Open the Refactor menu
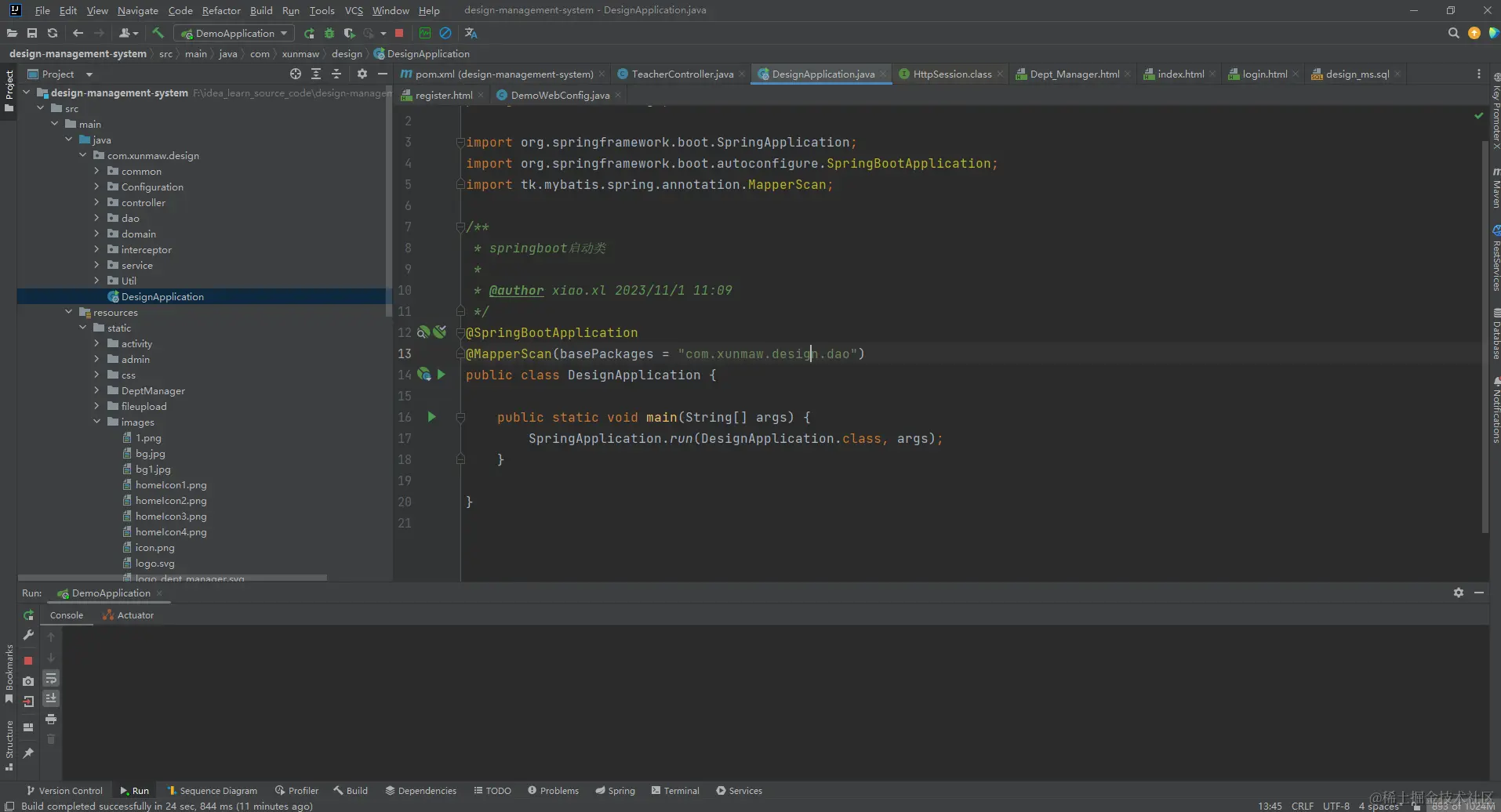Viewport: 1501px width, 812px height. (221, 10)
